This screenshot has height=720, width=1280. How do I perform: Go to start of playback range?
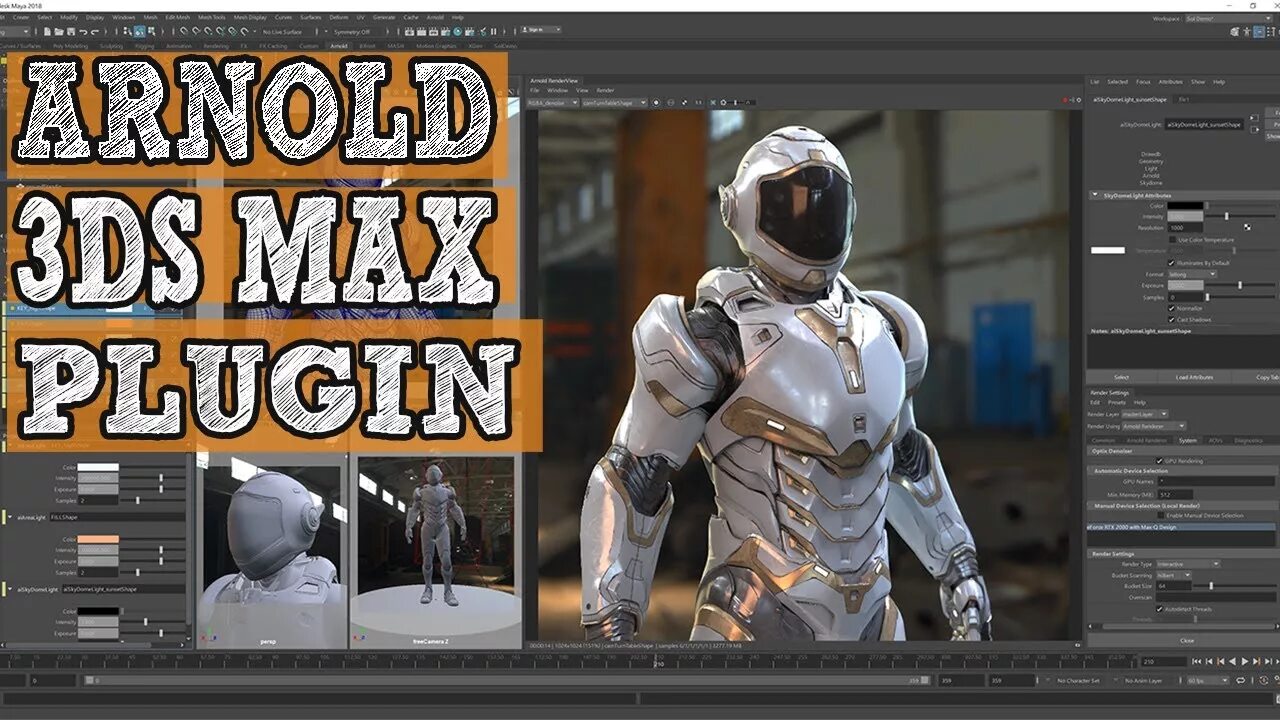[1196, 661]
